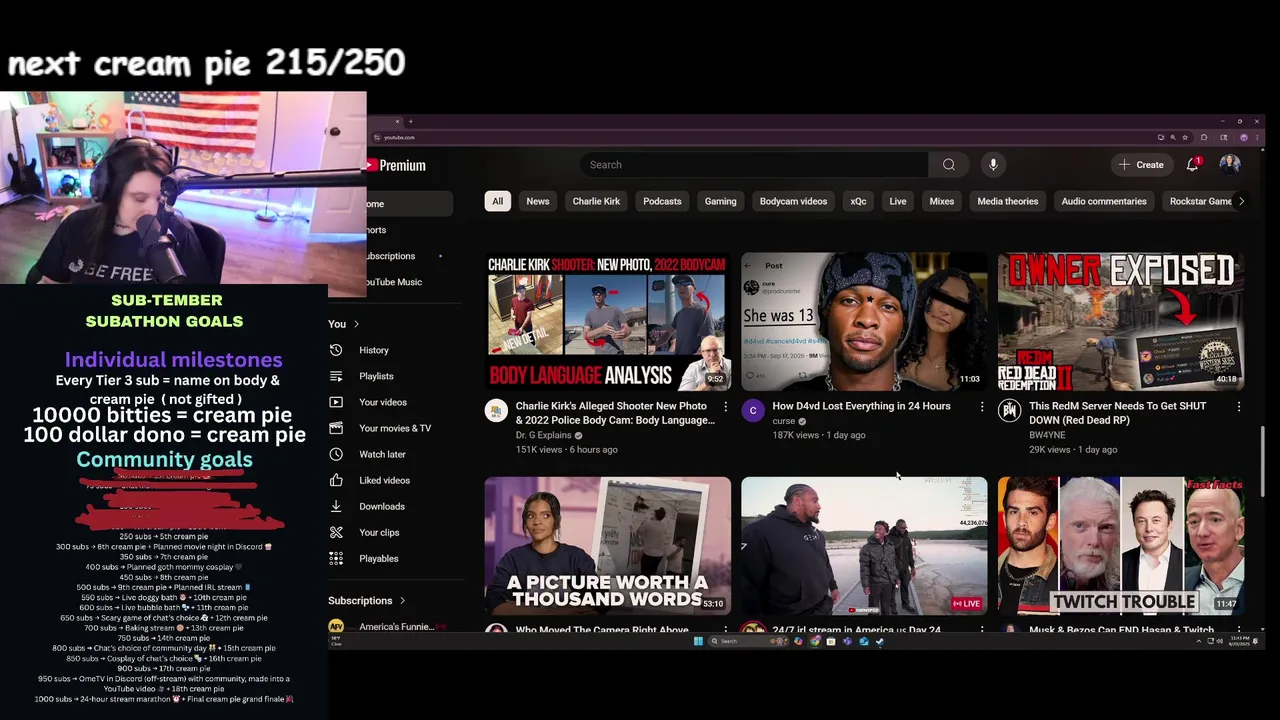Expand the You section chevron
This screenshot has width=1280, height=720.
(356, 324)
